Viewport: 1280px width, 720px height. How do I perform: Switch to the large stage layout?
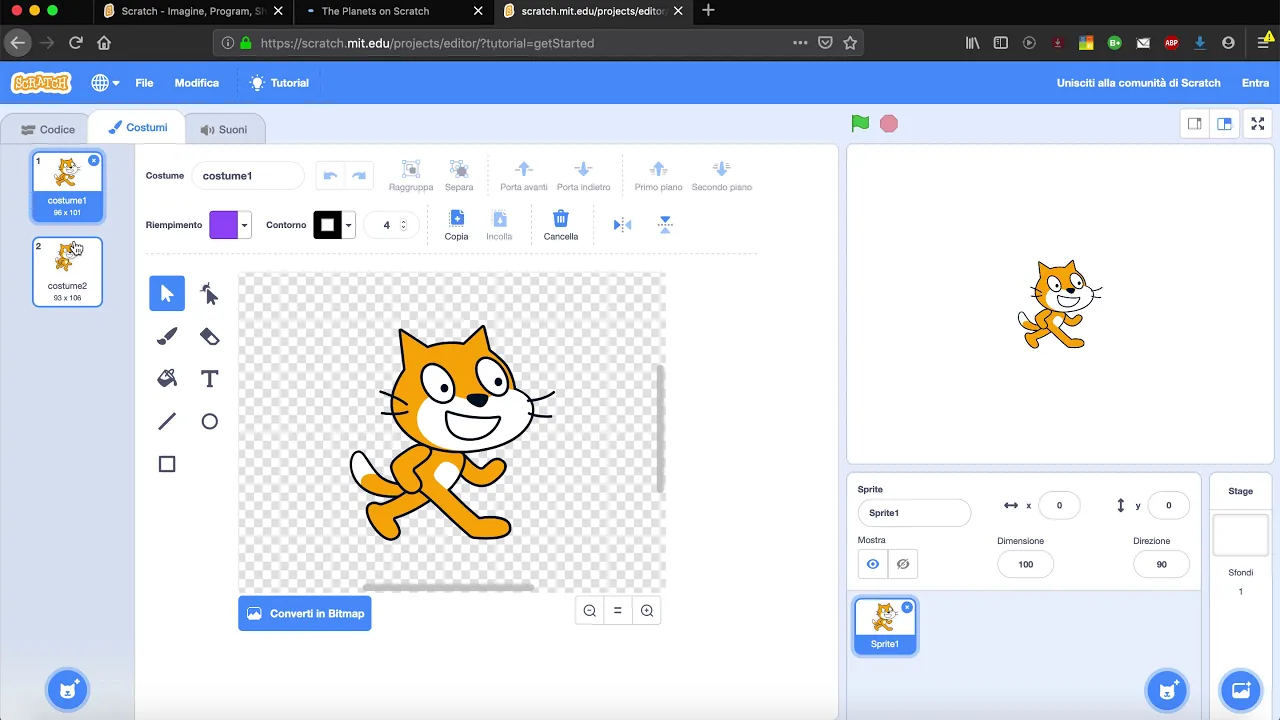1224,124
